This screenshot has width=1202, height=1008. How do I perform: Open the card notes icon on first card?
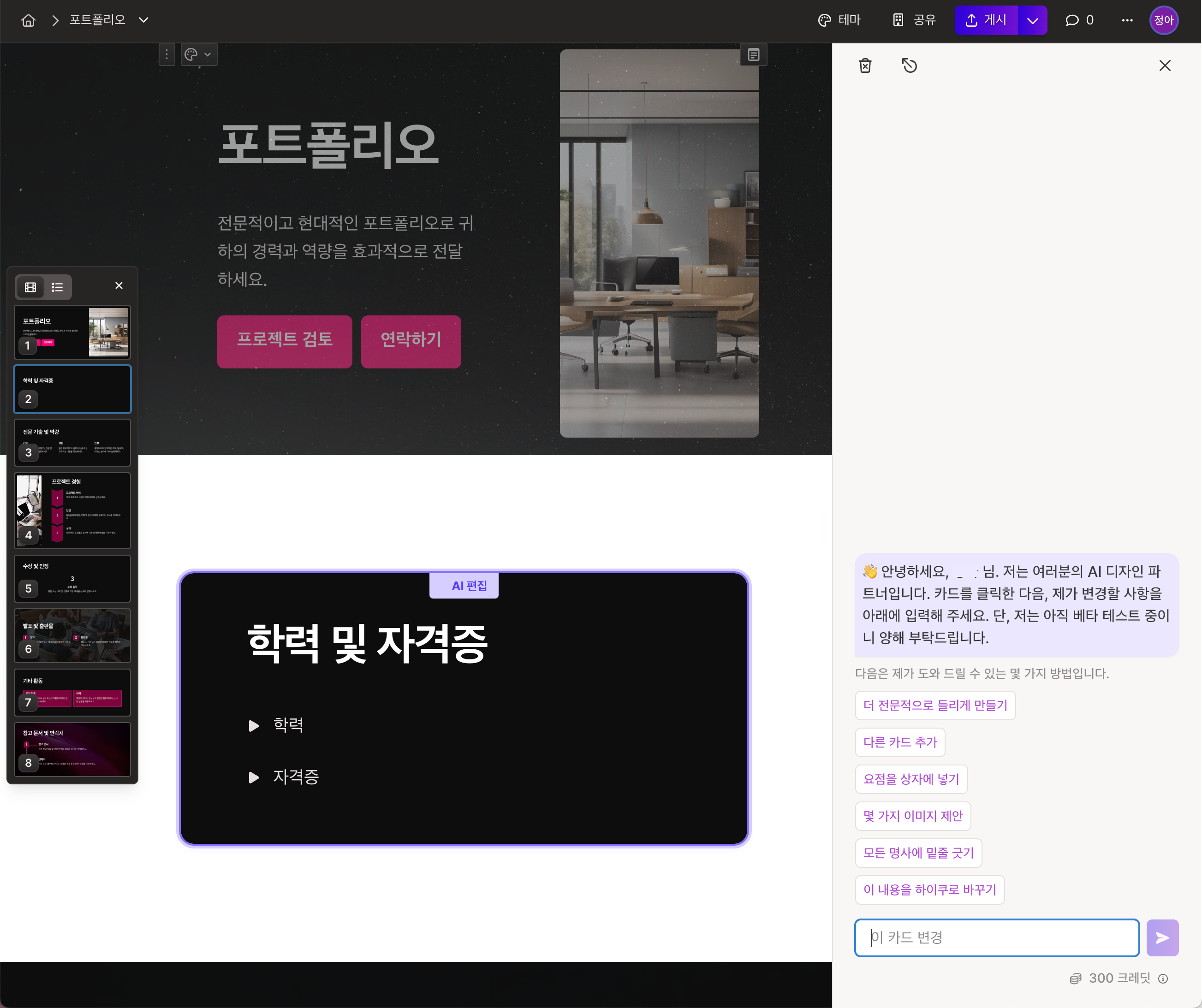pos(753,55)
